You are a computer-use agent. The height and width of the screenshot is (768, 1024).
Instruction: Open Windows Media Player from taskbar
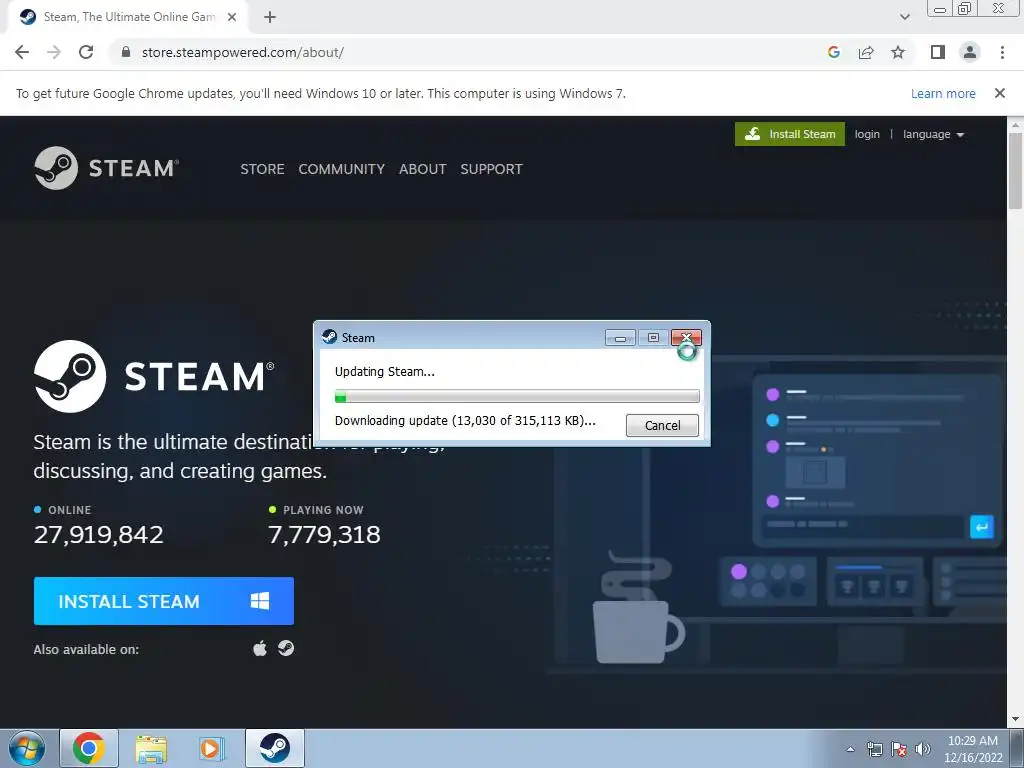pos(212,748)
